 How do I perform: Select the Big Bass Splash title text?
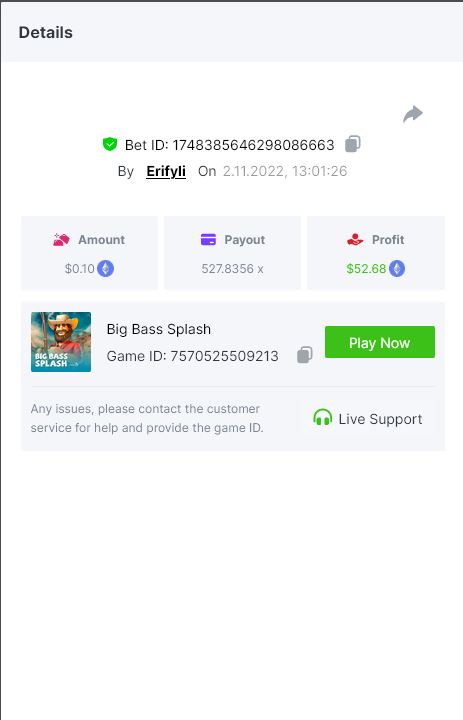click(159, 329)
